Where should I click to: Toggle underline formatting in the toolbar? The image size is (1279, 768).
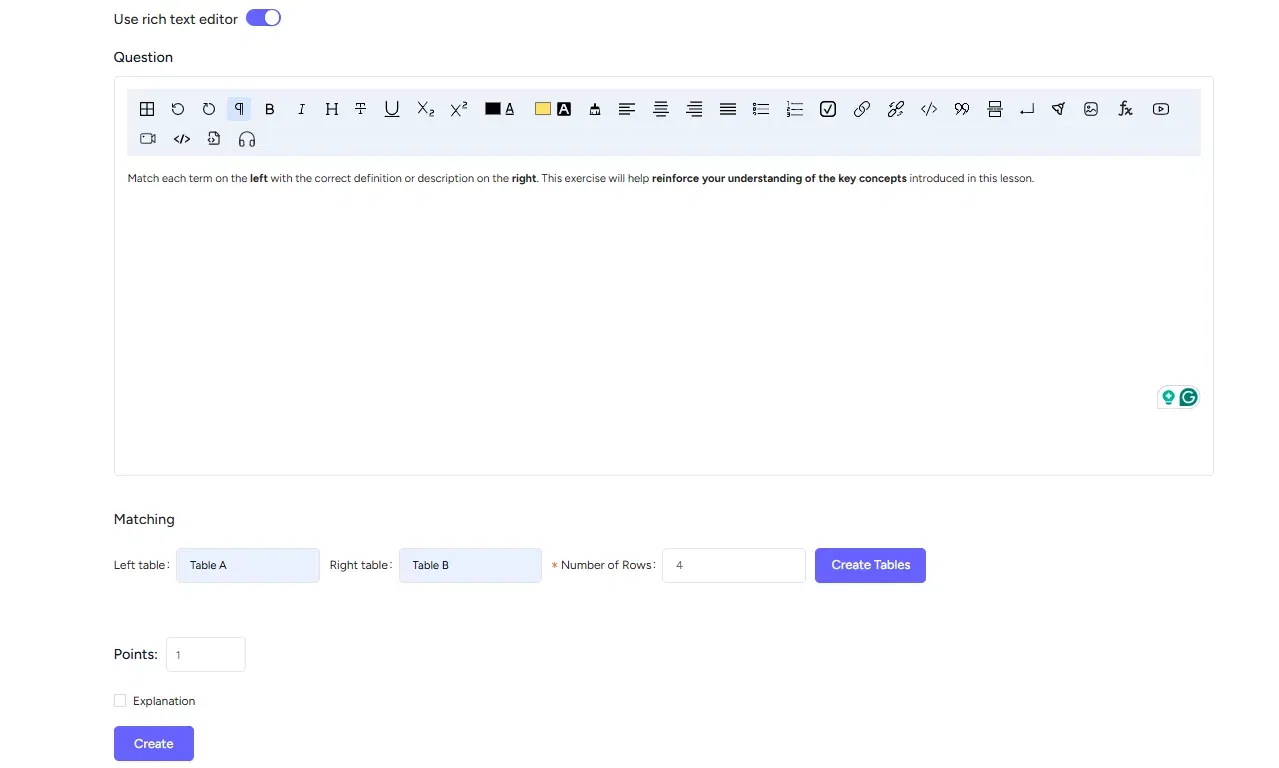pyautogui.click(x=392, y=109)
